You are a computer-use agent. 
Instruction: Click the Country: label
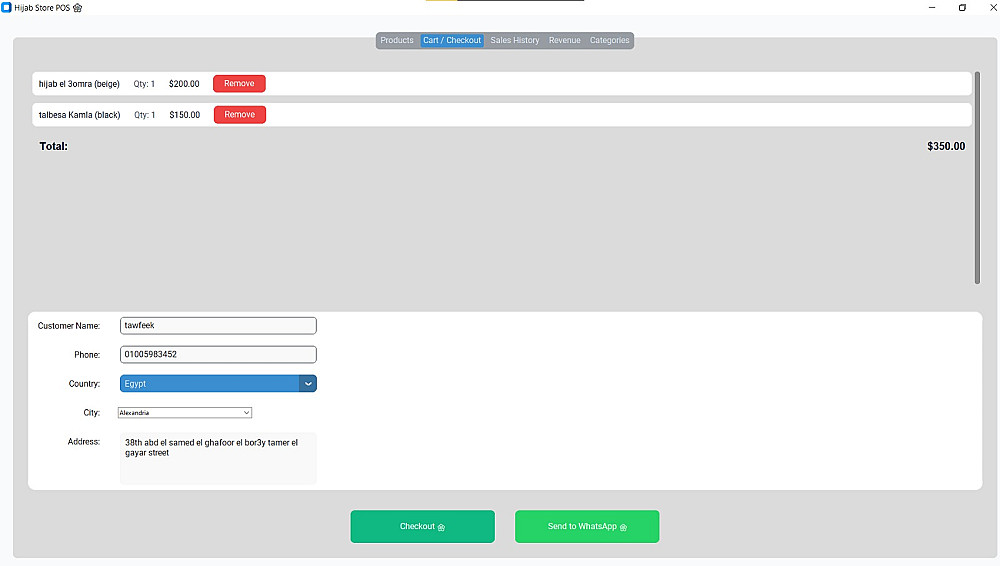[x=84, y=384]
